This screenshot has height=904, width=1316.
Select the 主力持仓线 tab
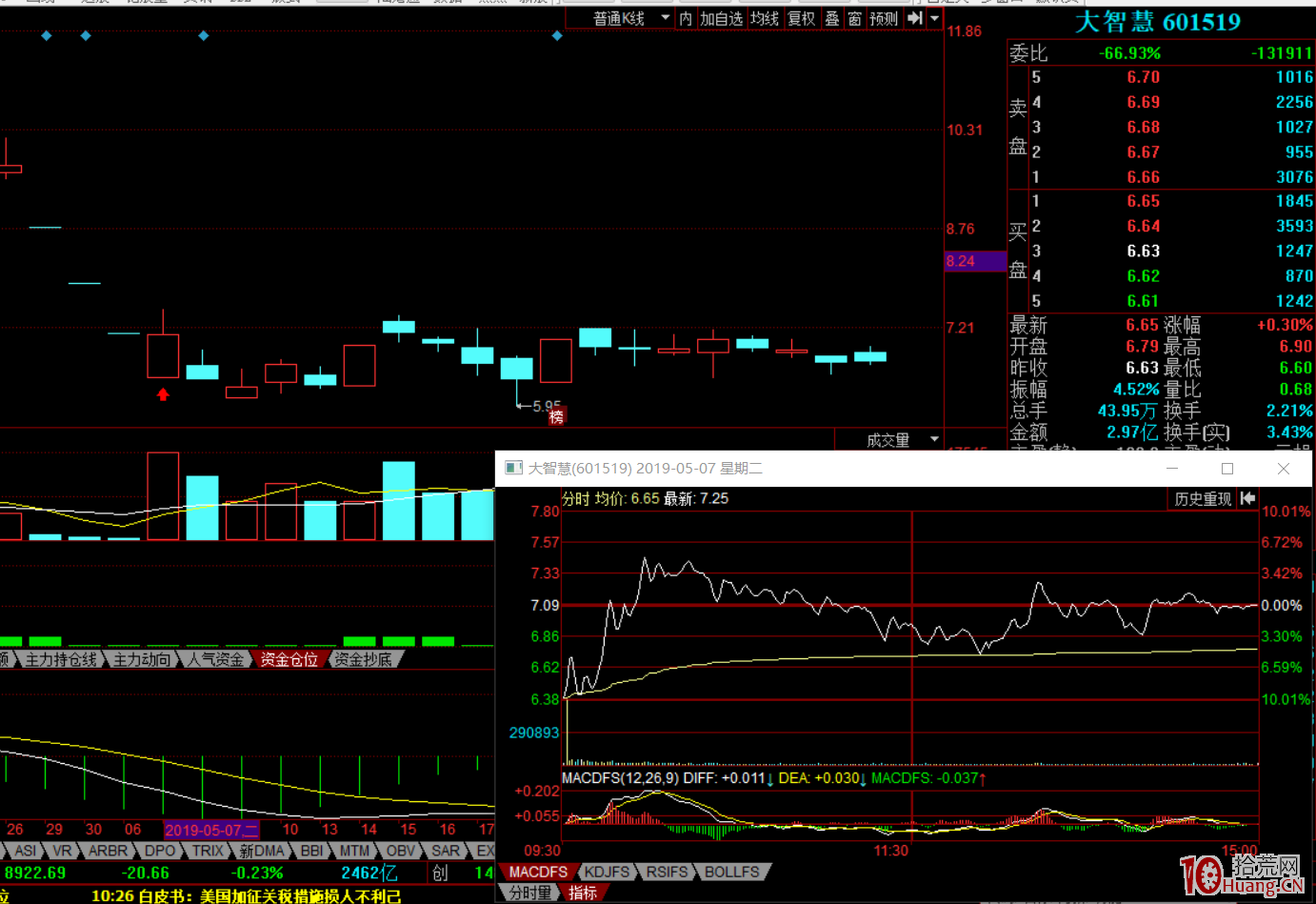coord(61,659)
